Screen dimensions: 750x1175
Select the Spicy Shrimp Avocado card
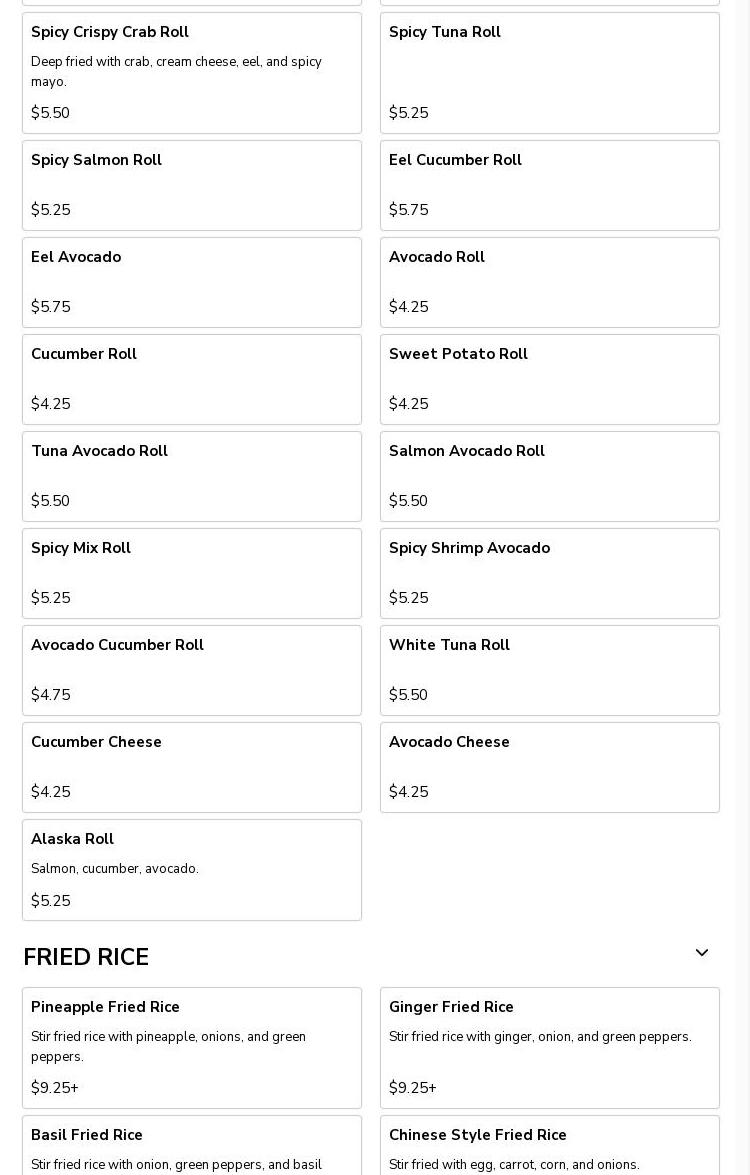(x=550, y=573)
